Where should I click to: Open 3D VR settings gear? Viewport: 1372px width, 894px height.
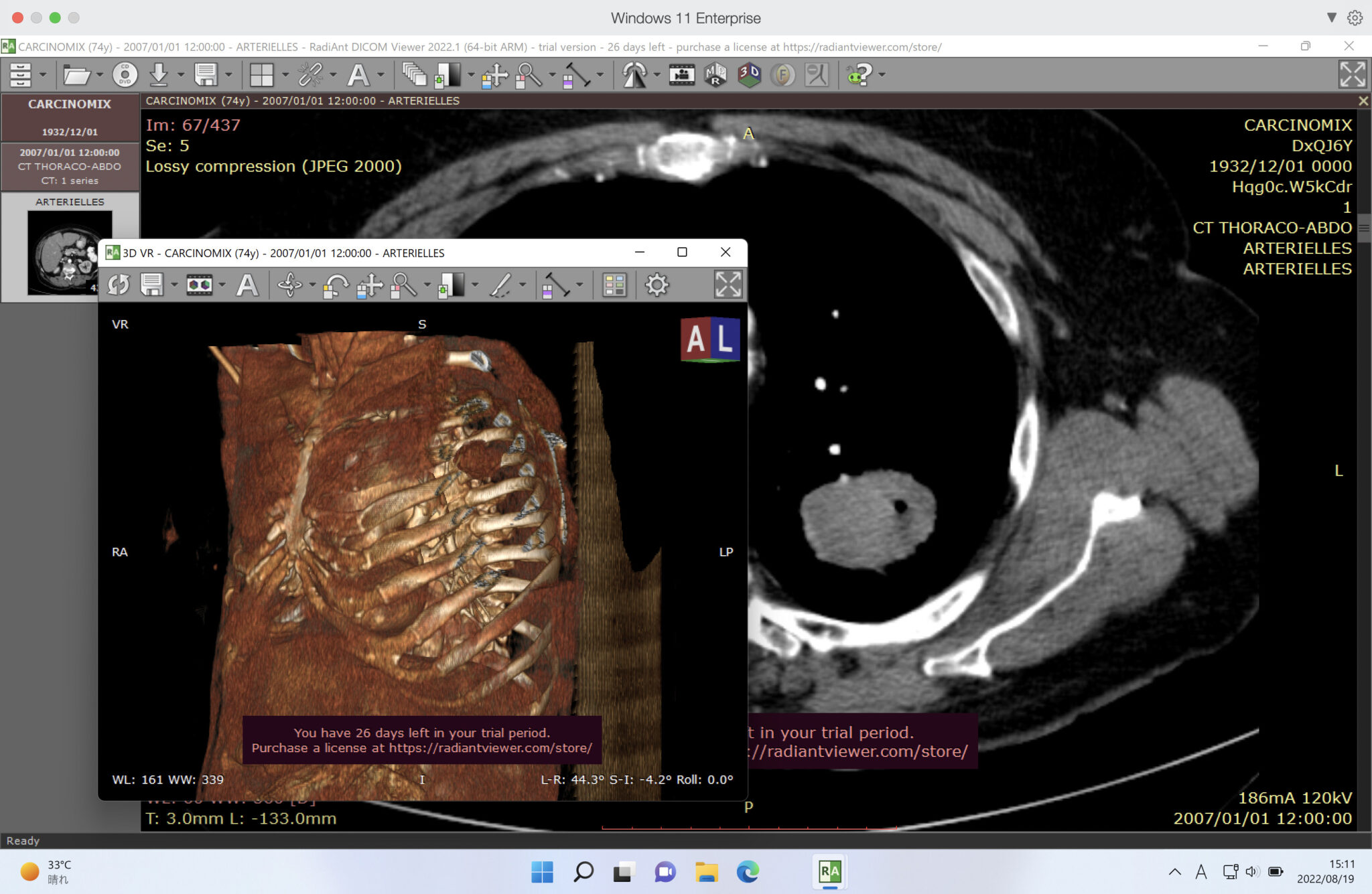[x=657, y=285]
